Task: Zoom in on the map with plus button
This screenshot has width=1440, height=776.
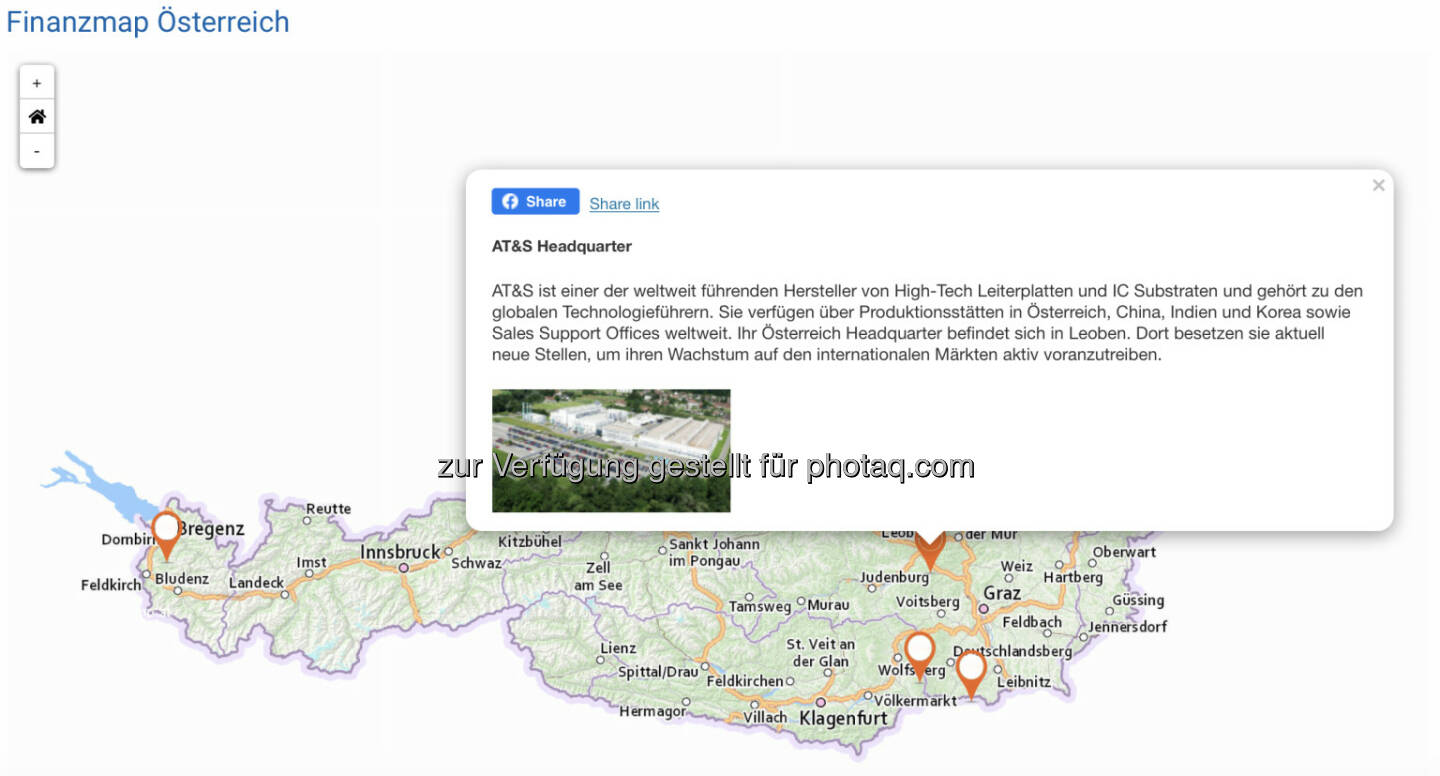Action: [x=37, y=84]
